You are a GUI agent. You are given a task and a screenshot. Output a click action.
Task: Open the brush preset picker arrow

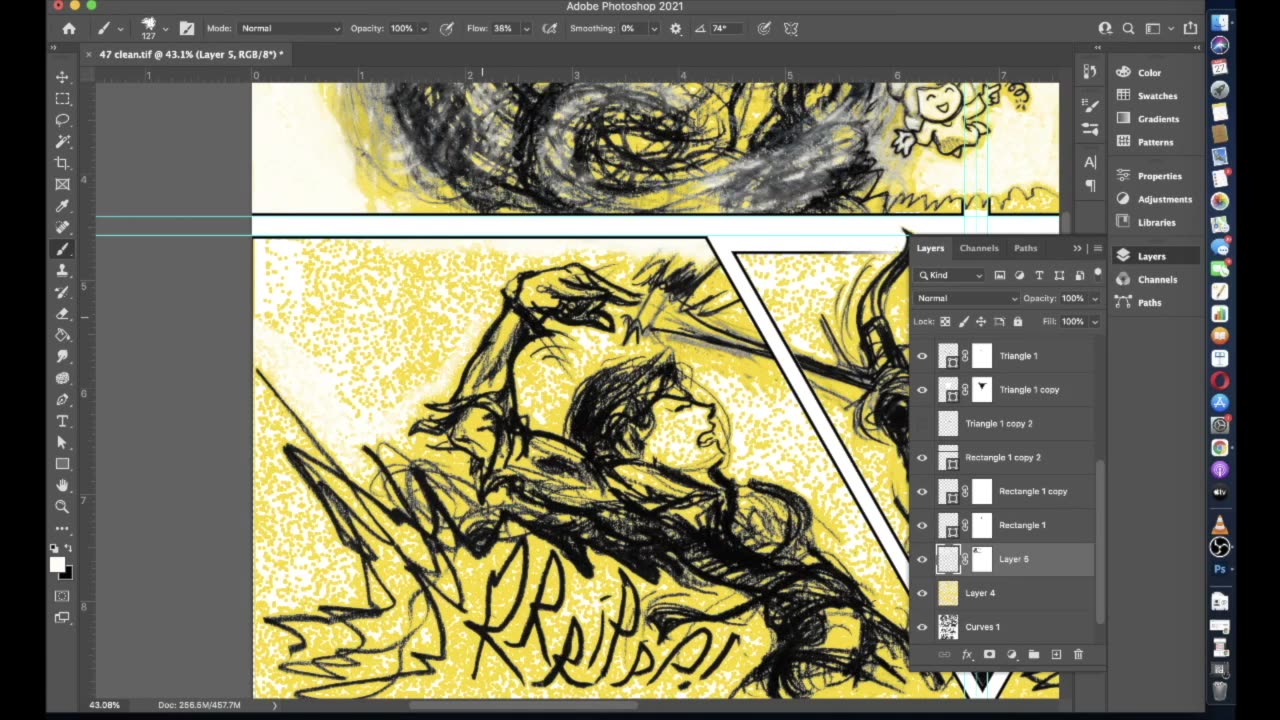(x=166, y=28)
